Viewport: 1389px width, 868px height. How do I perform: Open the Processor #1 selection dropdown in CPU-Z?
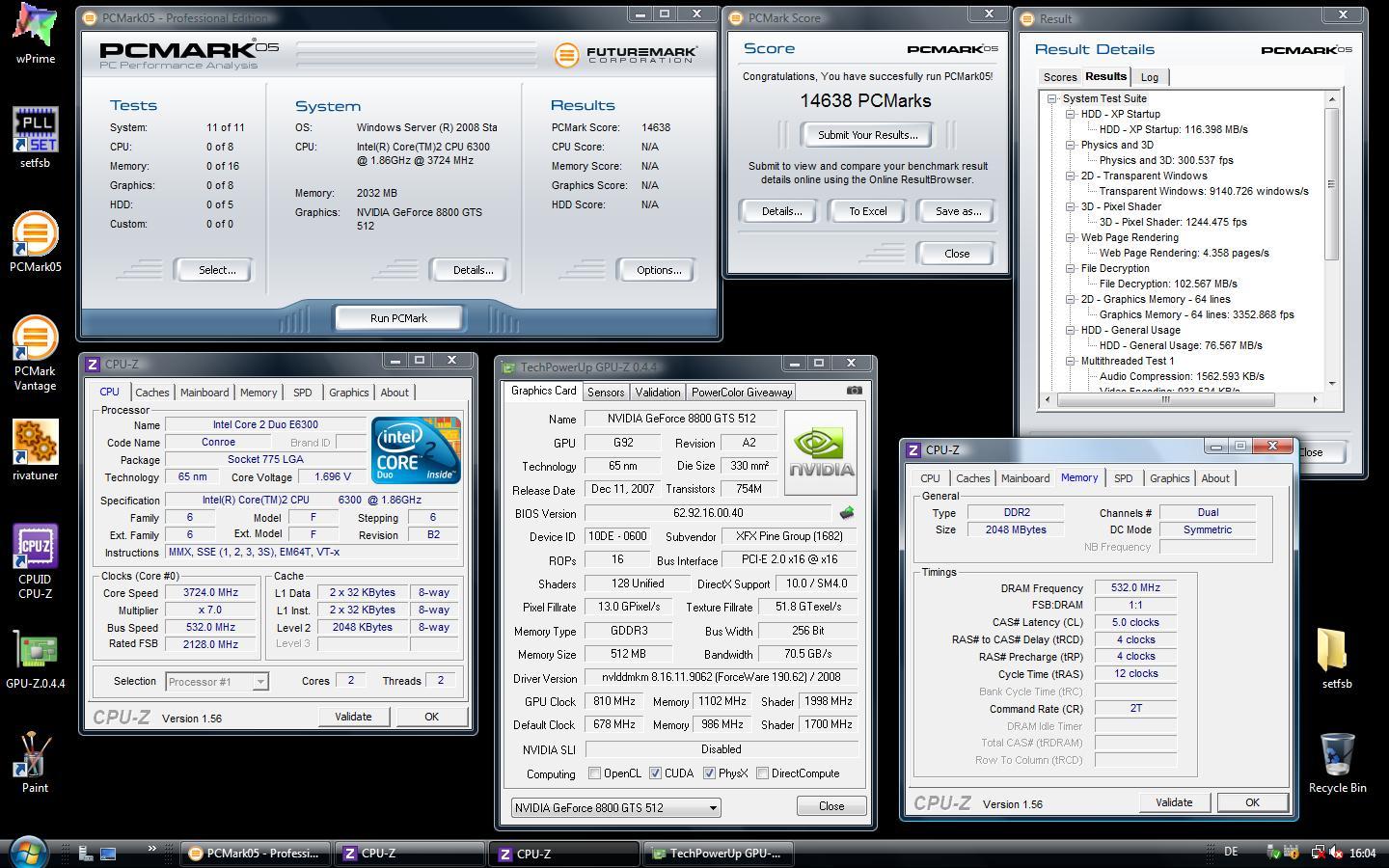pyautogui.click(x=216, y=682)
